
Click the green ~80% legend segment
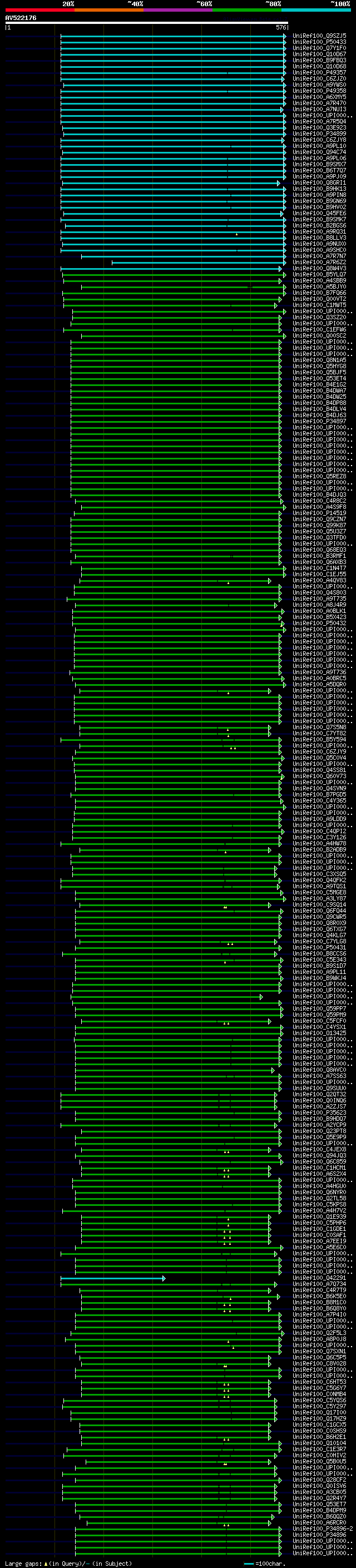point(247,10)
